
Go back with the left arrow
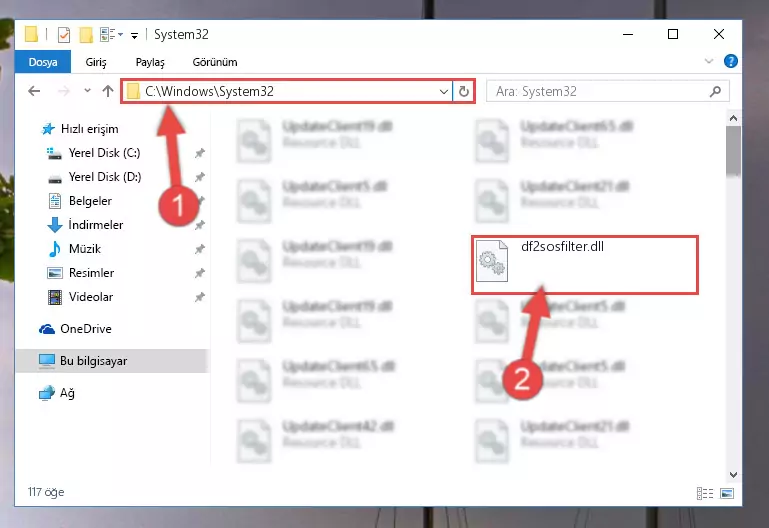coord(34,91)
